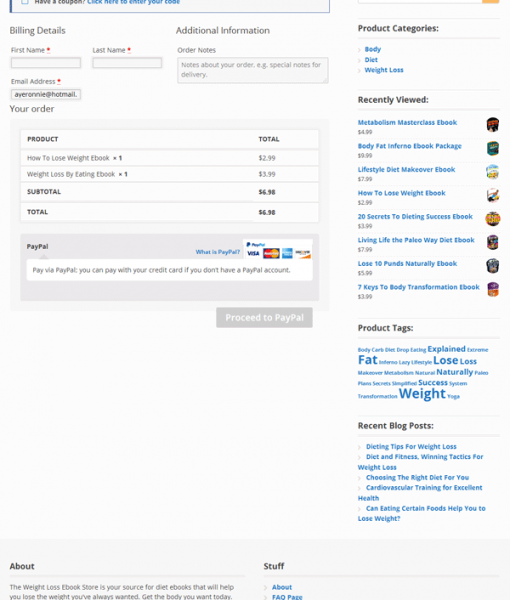Open Dieting Tips For Weight Loss post
This screenshot has width=510, height=600.
[x=411, y=447]
